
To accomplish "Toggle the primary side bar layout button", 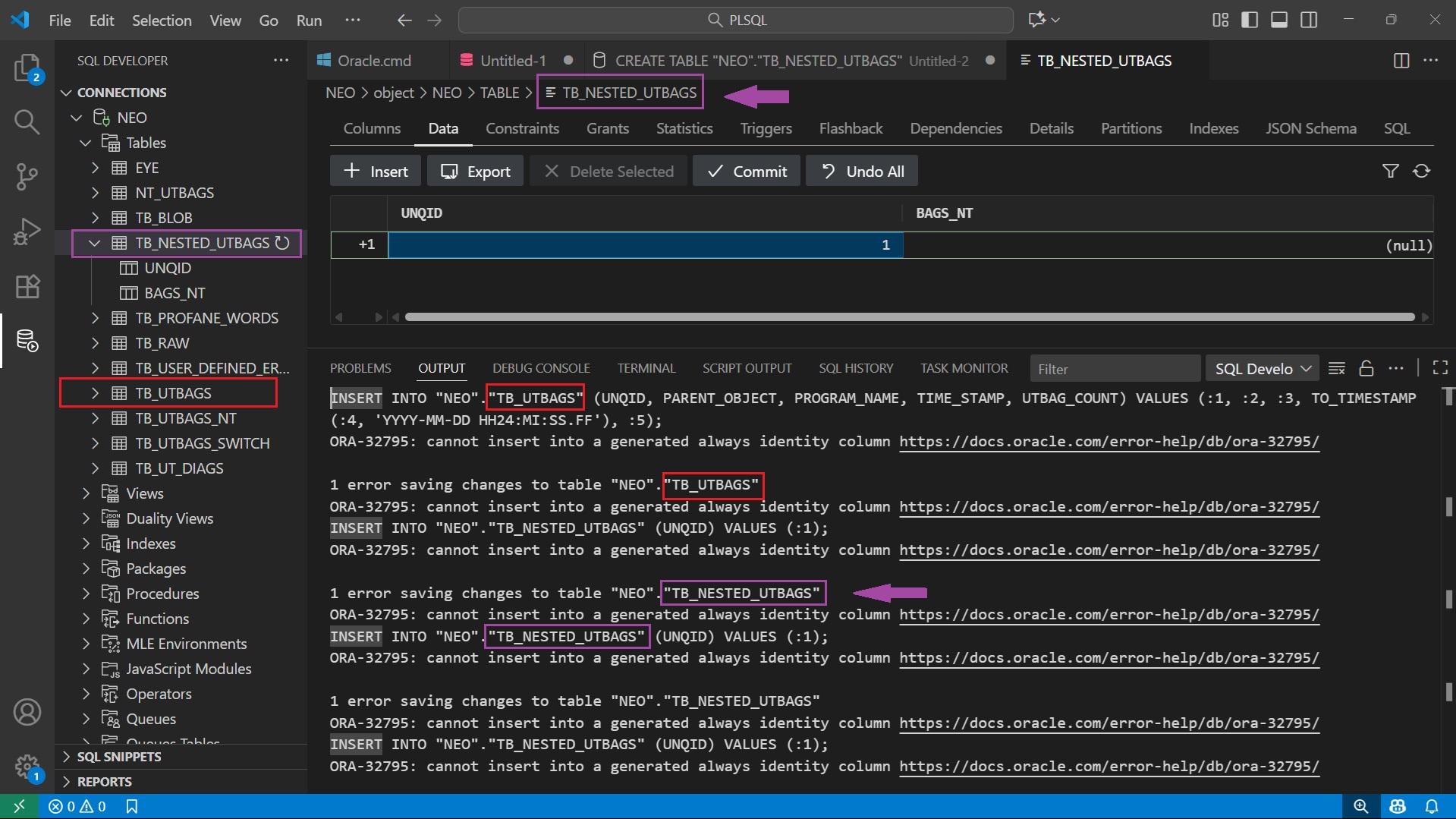I will click(x=1249, y=20).
